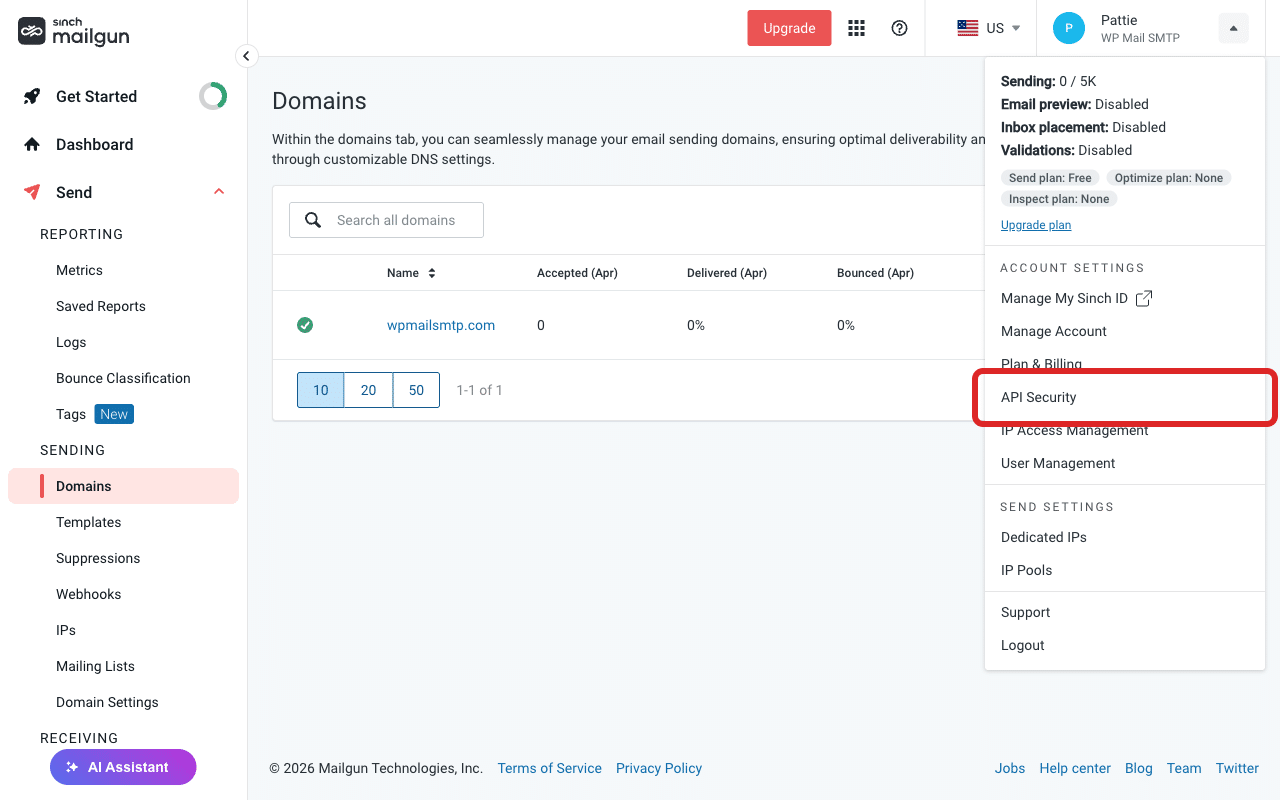The image size is (1280, 800).
Task: Click the Bounced (Apr) column header
Action: [x=875, y=273]
